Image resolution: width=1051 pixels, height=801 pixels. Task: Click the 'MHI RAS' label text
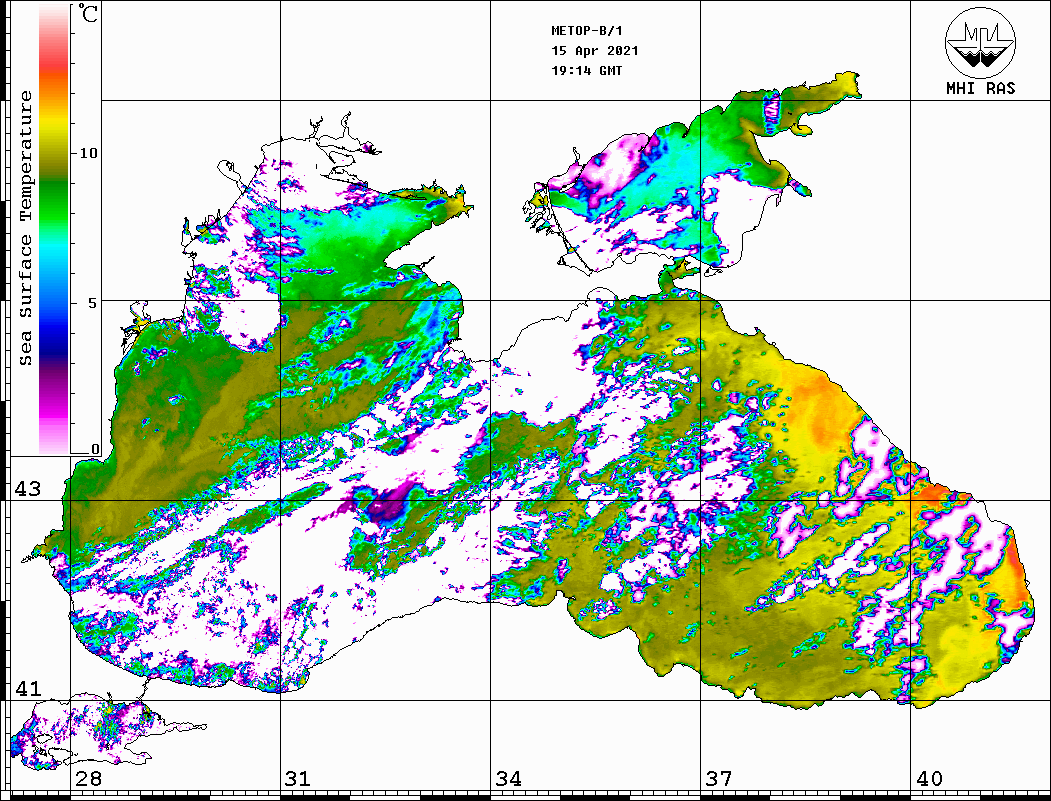(981, 88)
